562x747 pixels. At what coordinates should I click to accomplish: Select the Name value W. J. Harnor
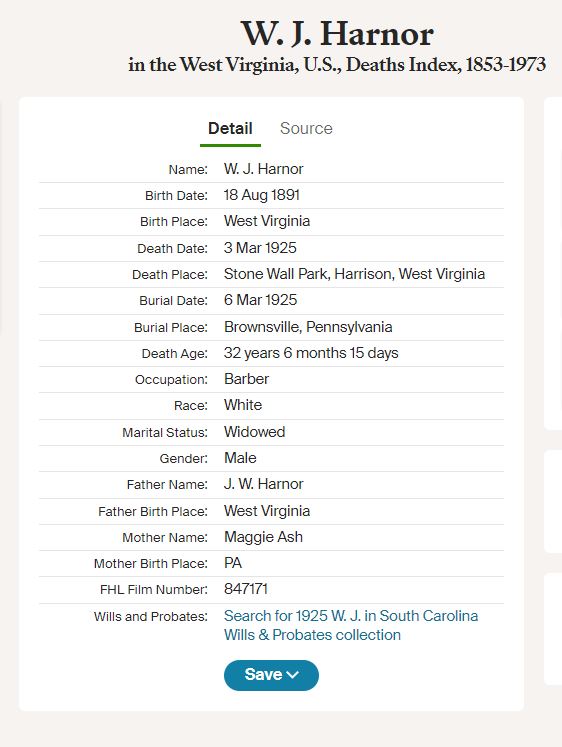click(263, 169)
